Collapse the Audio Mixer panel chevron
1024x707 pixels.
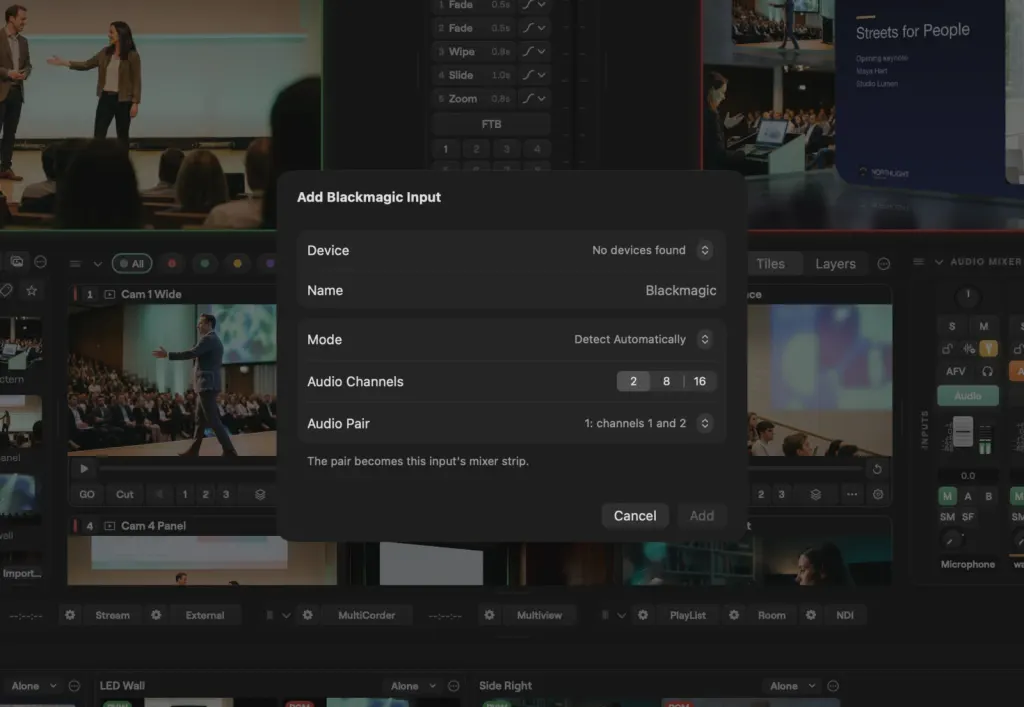pyautogui.click(x=939, y=262)
